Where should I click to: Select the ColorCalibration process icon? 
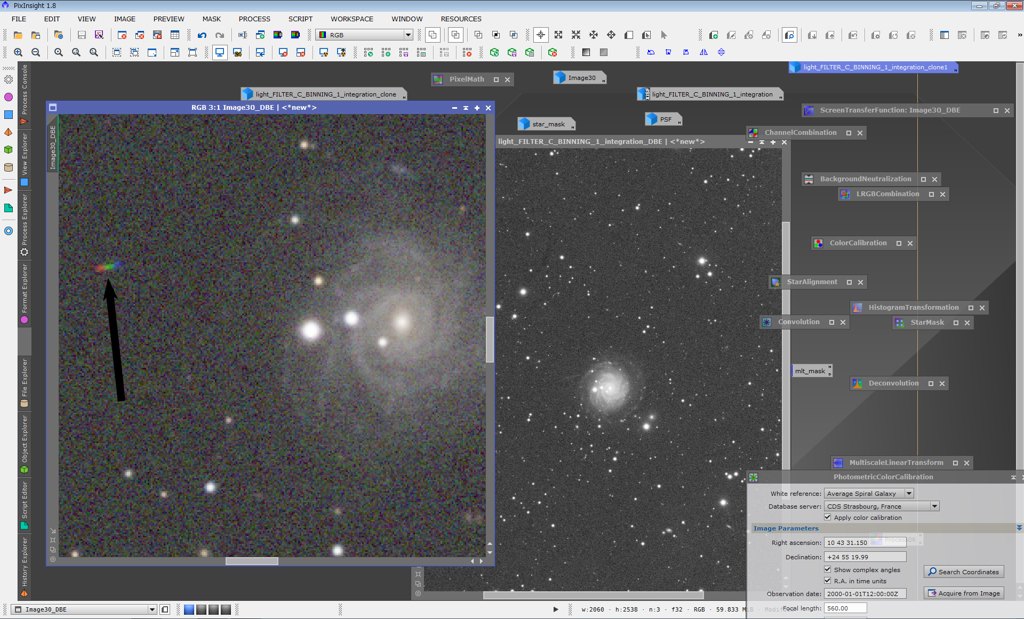coord(818,243)
